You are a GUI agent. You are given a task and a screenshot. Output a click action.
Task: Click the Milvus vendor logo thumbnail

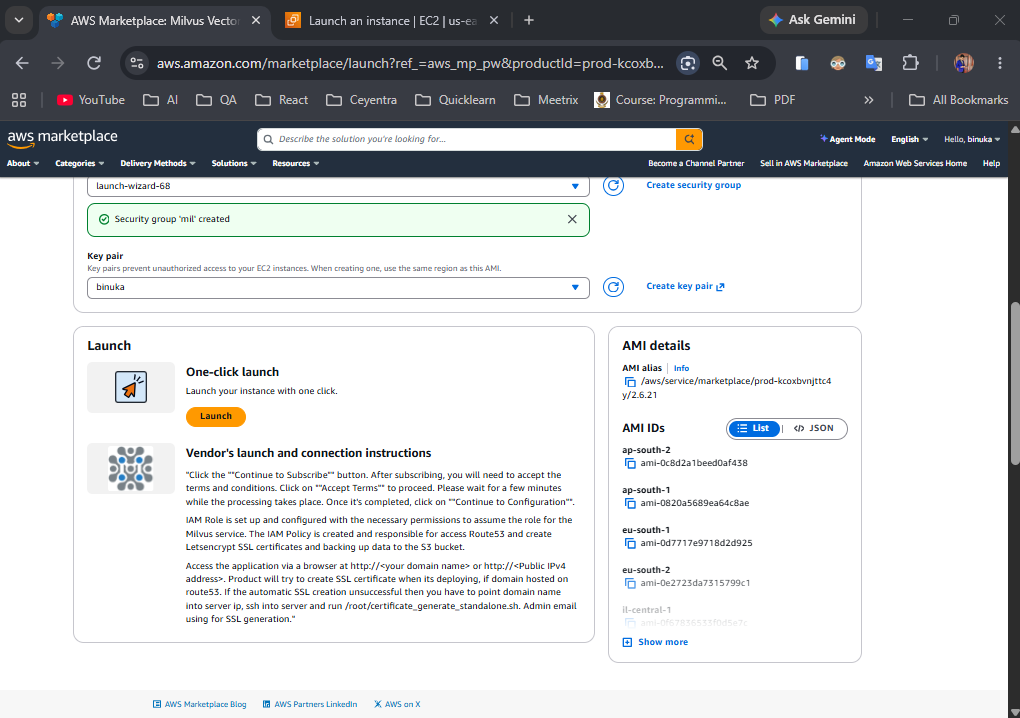coord(131,468)
